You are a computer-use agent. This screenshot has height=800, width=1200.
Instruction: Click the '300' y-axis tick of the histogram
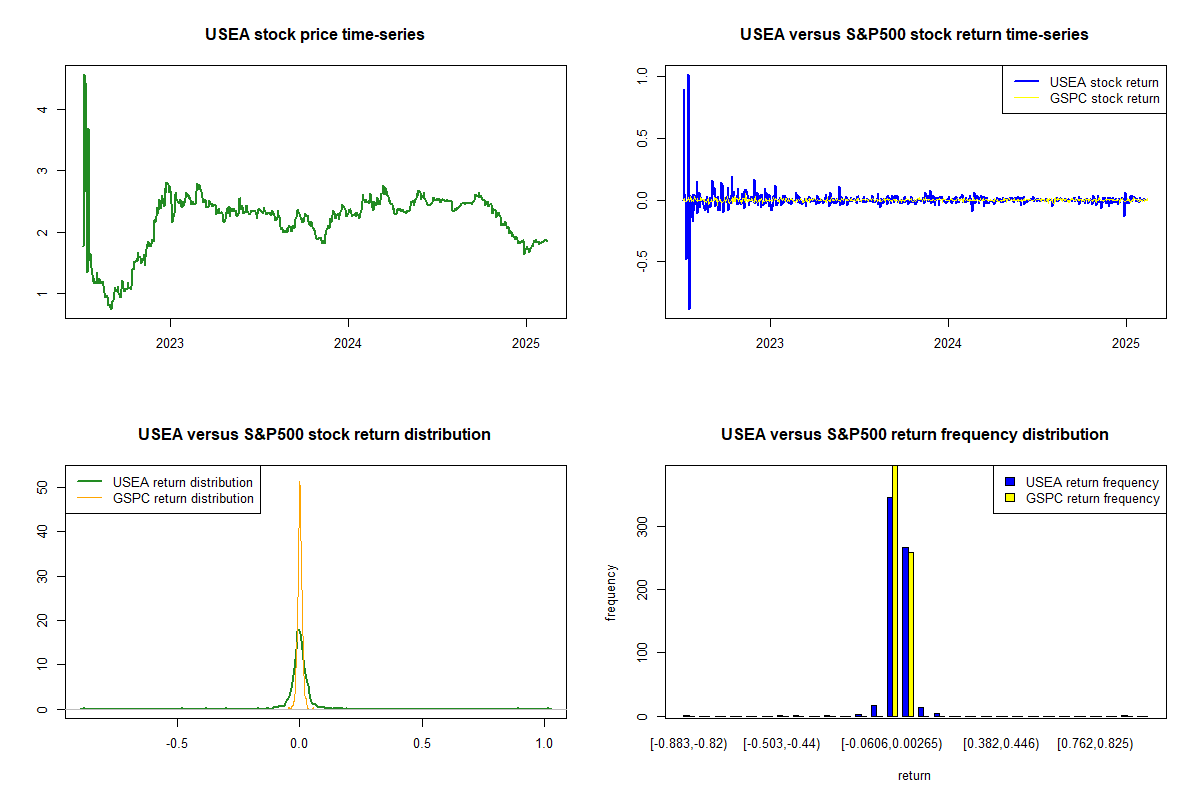point(644,526)
